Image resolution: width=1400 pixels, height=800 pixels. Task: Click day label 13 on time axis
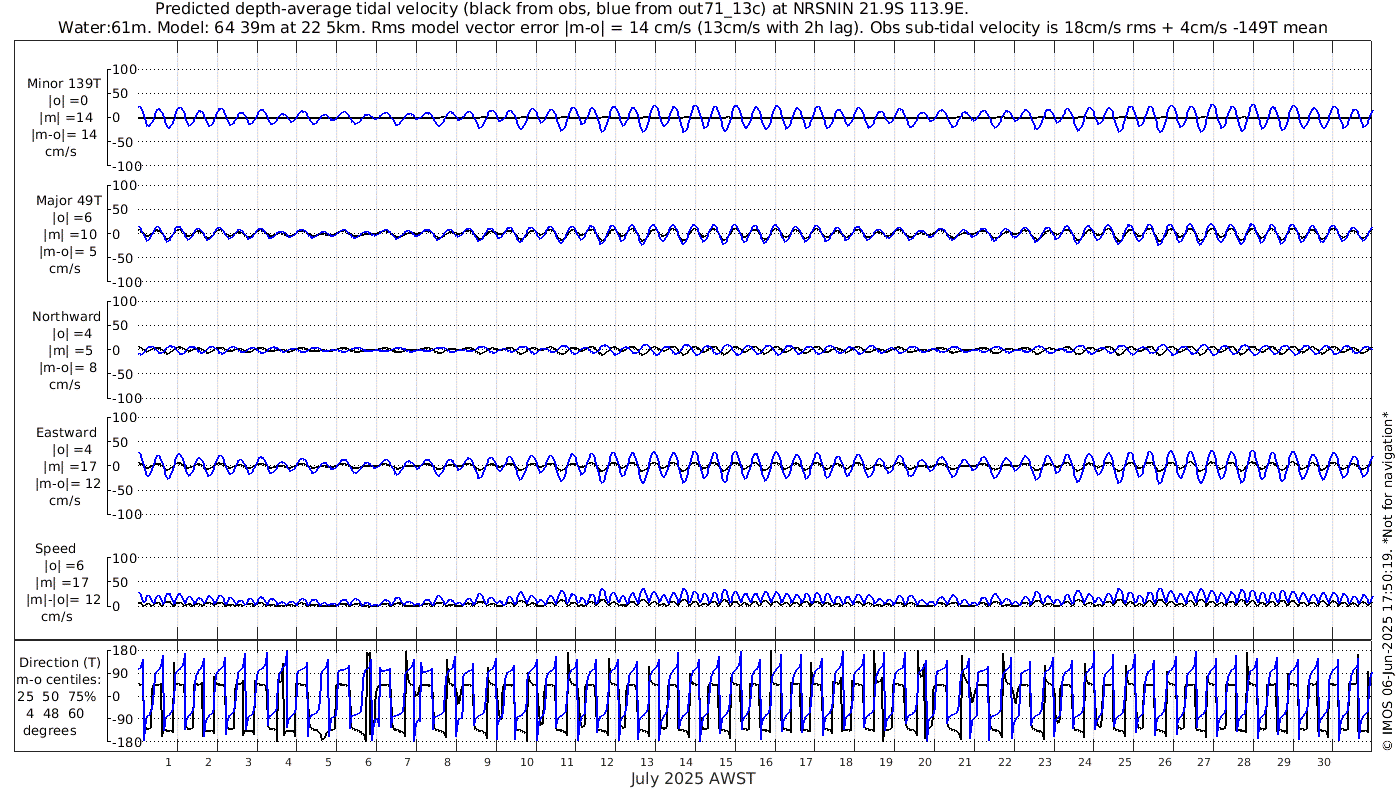coord(646,762)
